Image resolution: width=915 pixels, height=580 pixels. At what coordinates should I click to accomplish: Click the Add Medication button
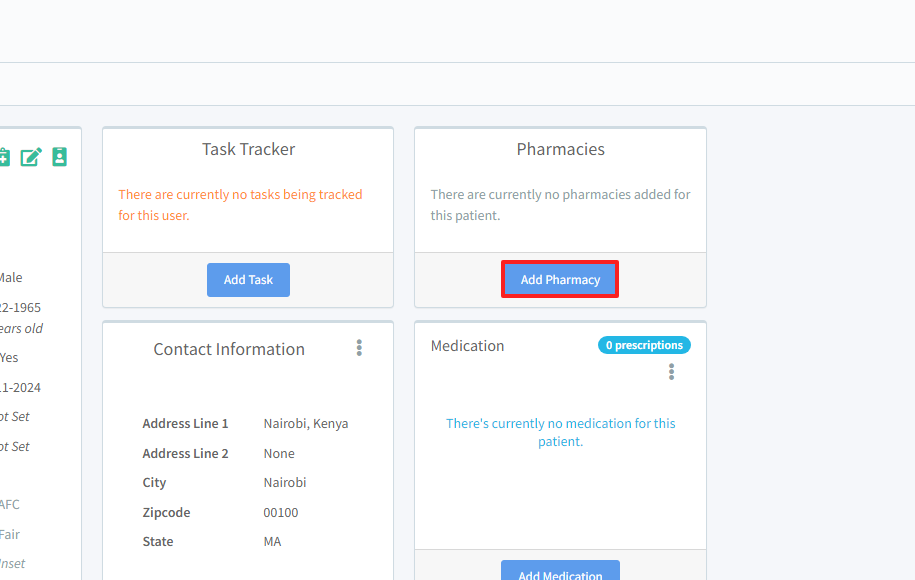pyautogui.click(x=560, y=574)
